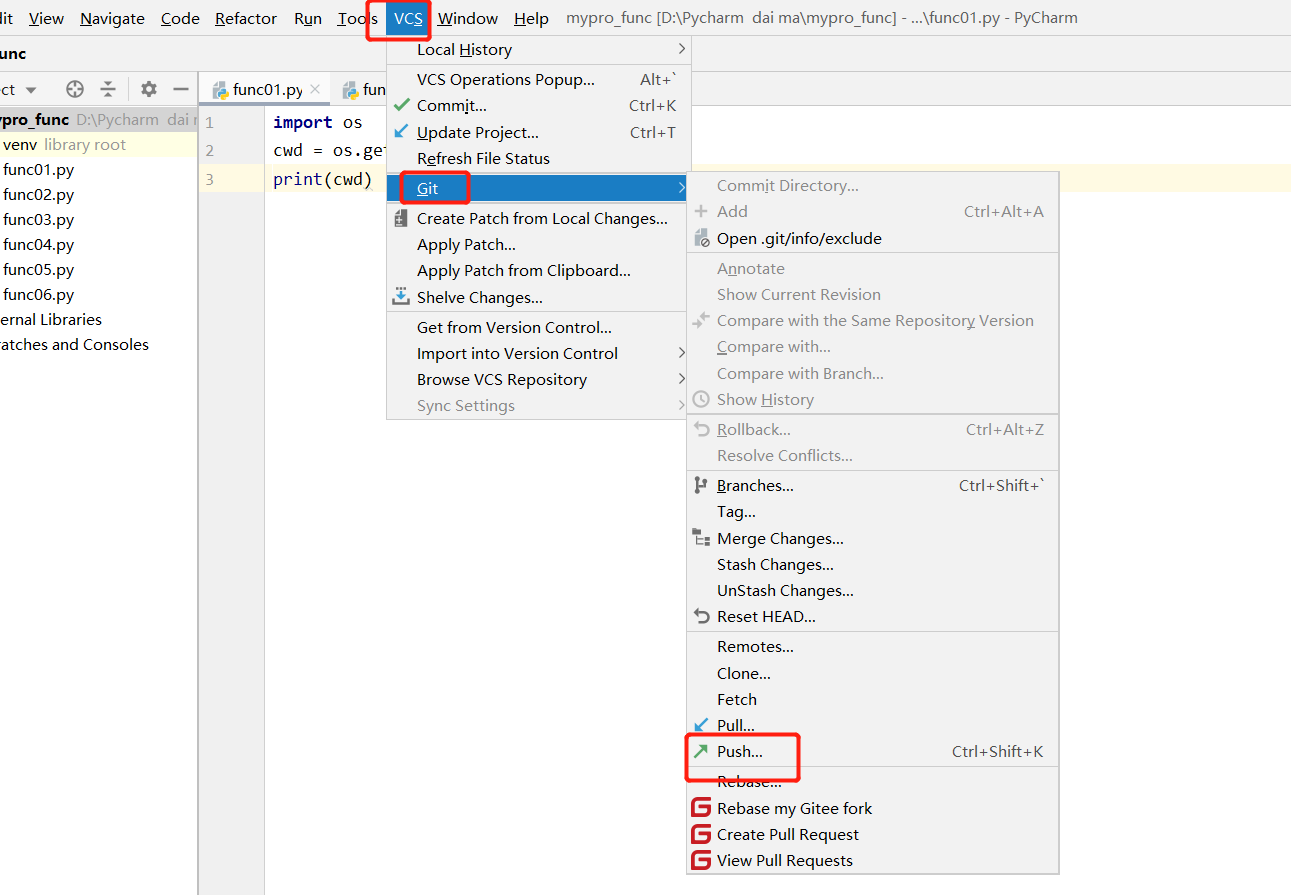The width and height of the screenshot is (1291, 895).
Task: Expand the Git submenu arrow
Action: pos(681,187)
